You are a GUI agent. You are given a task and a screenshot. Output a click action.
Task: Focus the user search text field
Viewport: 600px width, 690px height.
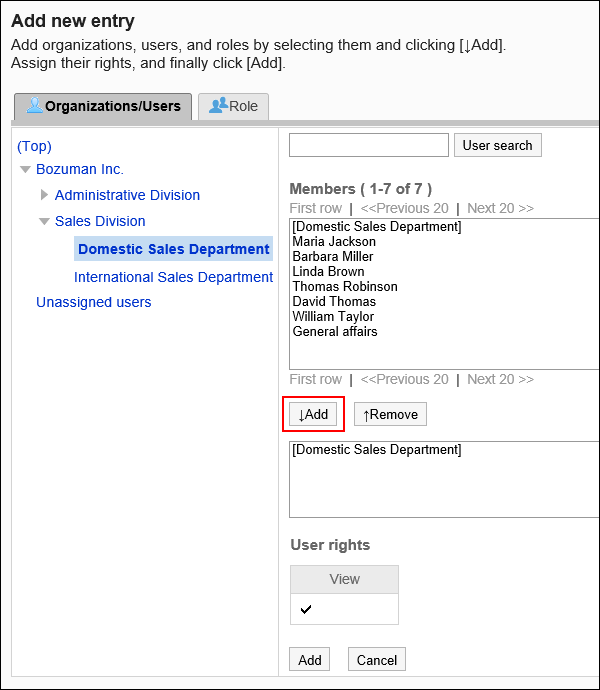[369, 145]
